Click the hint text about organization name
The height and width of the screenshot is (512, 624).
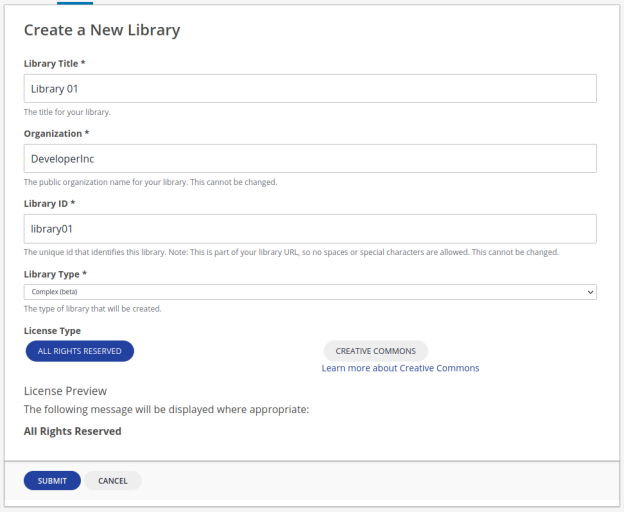pyautogui.click(x=150, y=182)
